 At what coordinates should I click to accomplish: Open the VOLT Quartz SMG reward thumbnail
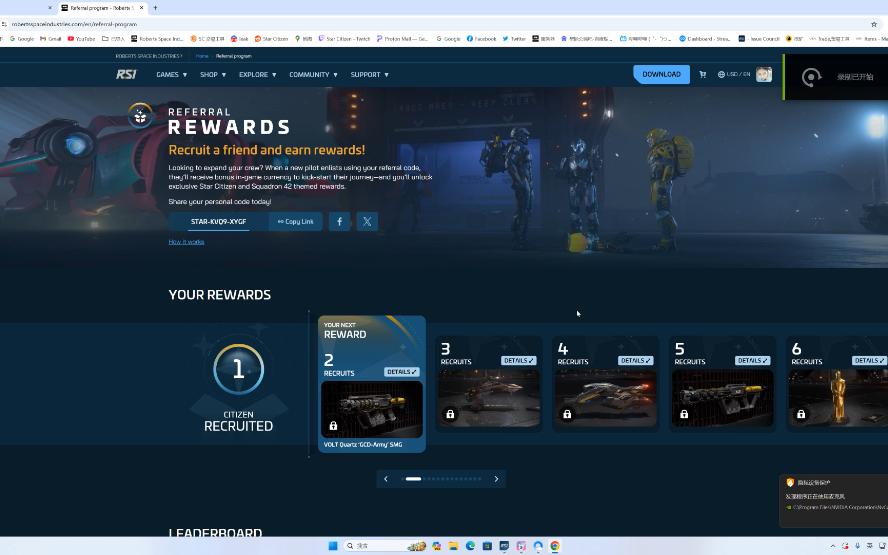click(x=372, y=409)
